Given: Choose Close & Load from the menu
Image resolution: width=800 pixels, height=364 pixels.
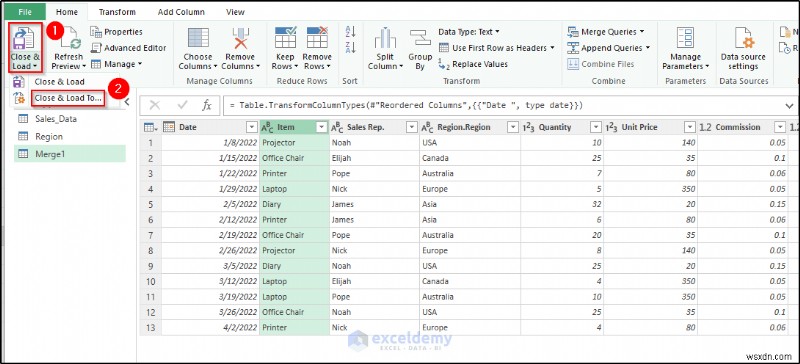Looking at the screenshot, I should [x=59, y=82].
